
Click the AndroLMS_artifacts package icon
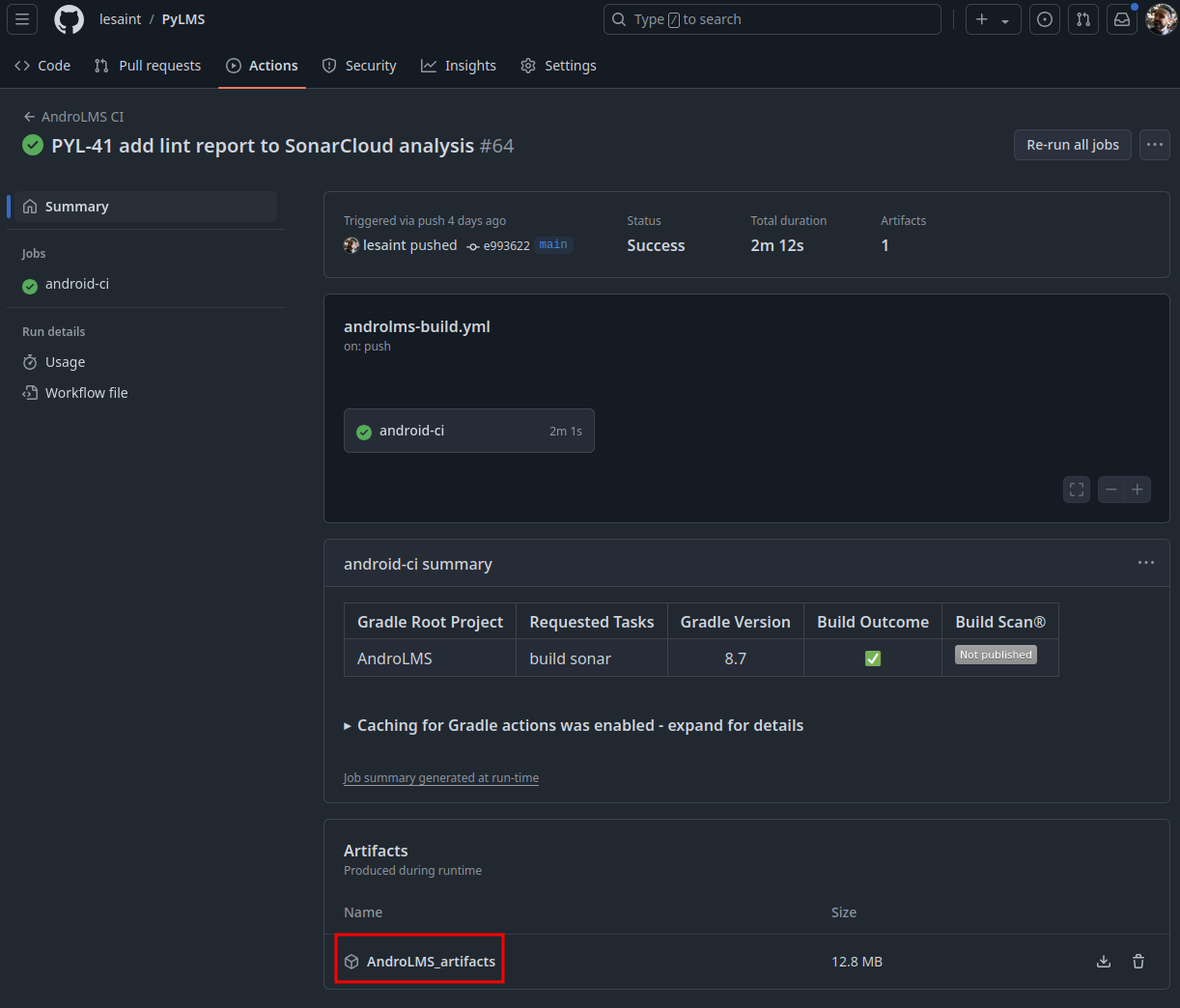(x=351, y=962)
